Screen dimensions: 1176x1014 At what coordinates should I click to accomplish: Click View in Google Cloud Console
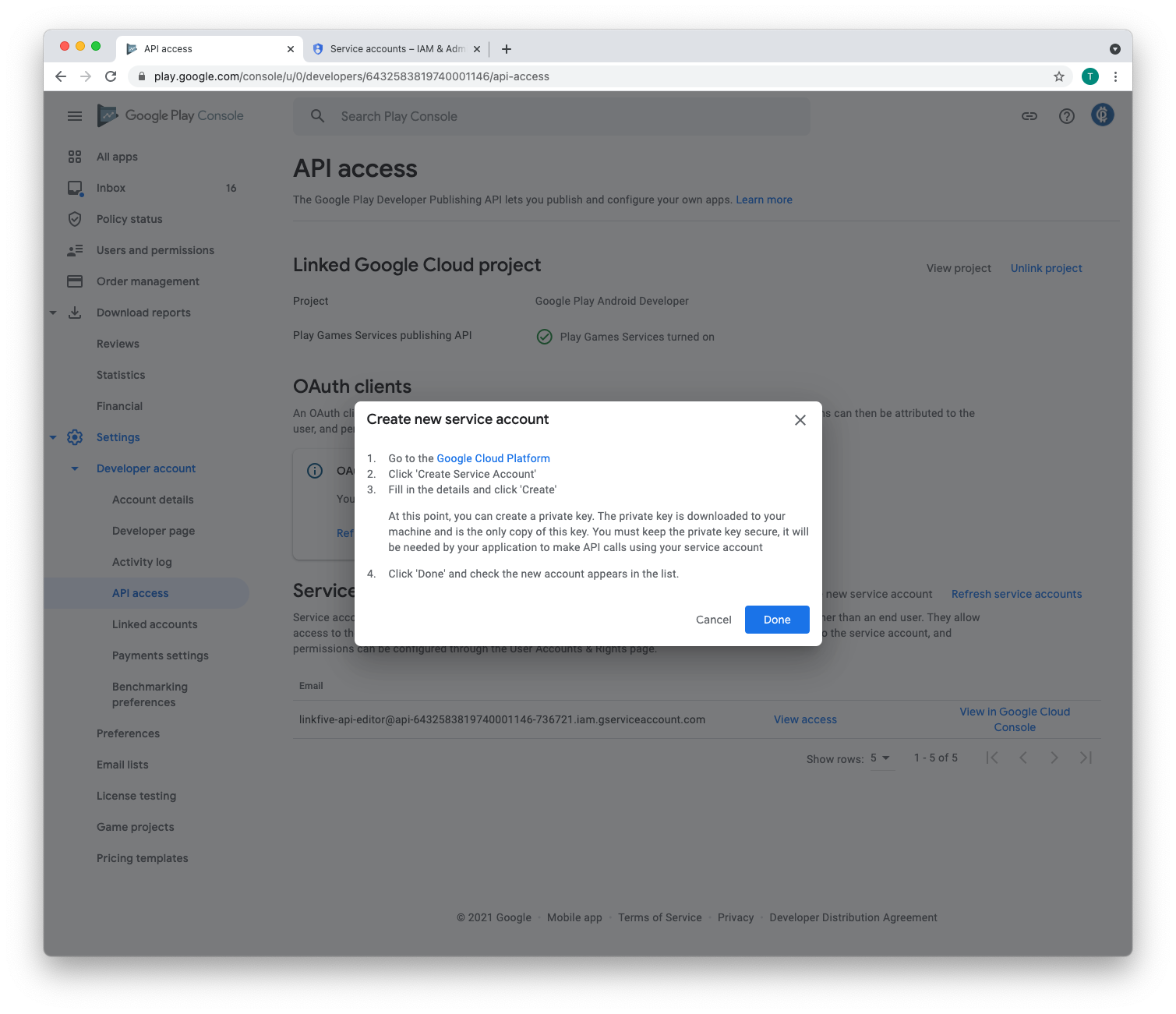pyautogui.click(x=1015, y=719)
